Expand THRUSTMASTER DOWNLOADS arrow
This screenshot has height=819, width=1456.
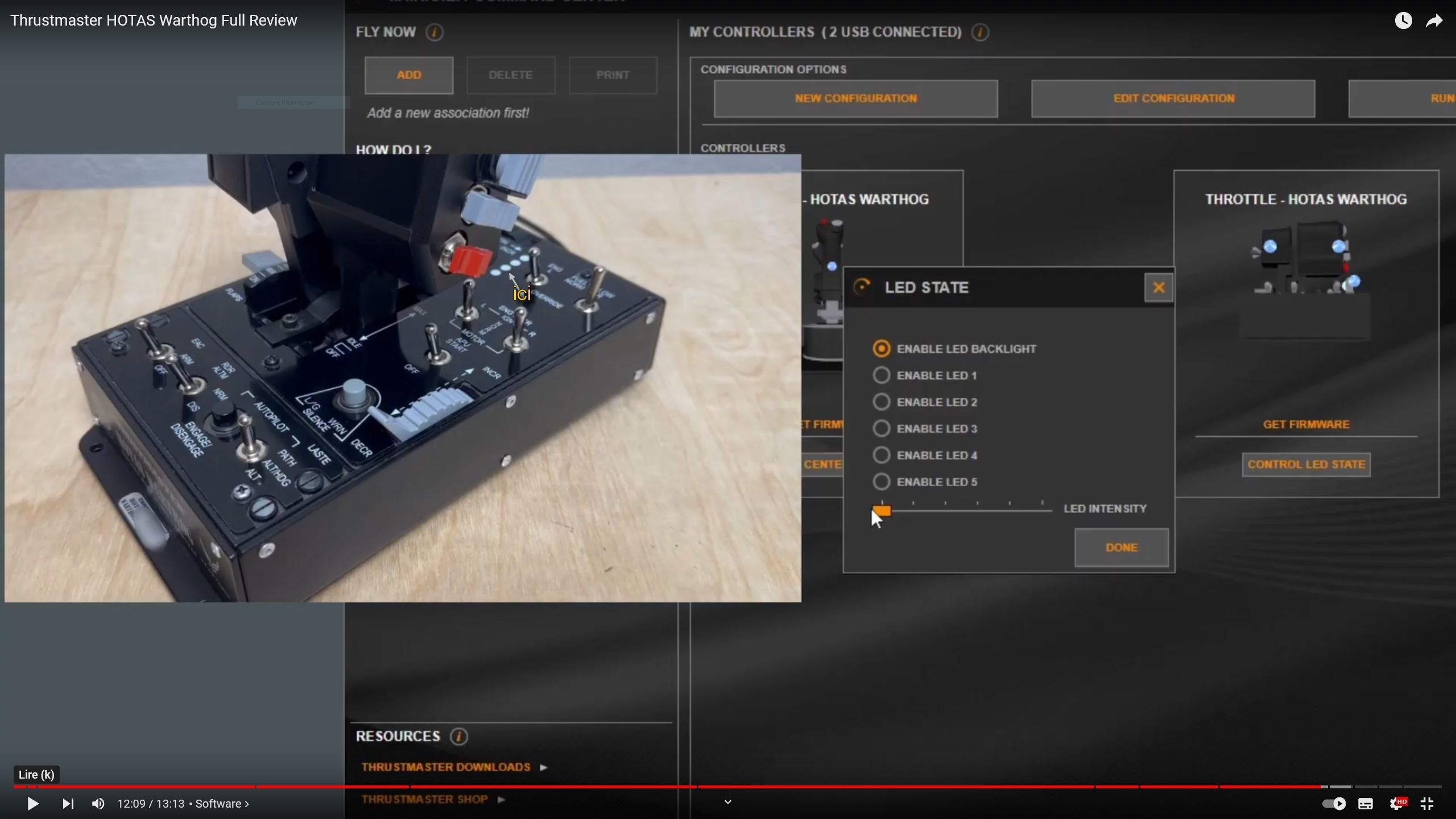click(544, 767)
